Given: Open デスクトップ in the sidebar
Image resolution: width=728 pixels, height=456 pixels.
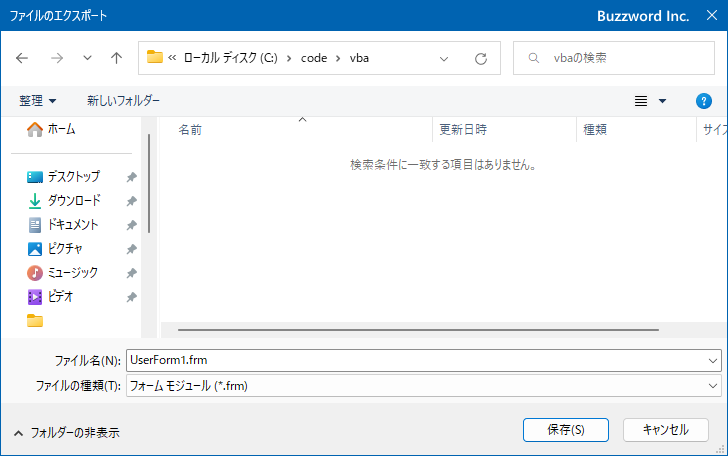Looking at the screenshot, I should (x=63, y=177).
